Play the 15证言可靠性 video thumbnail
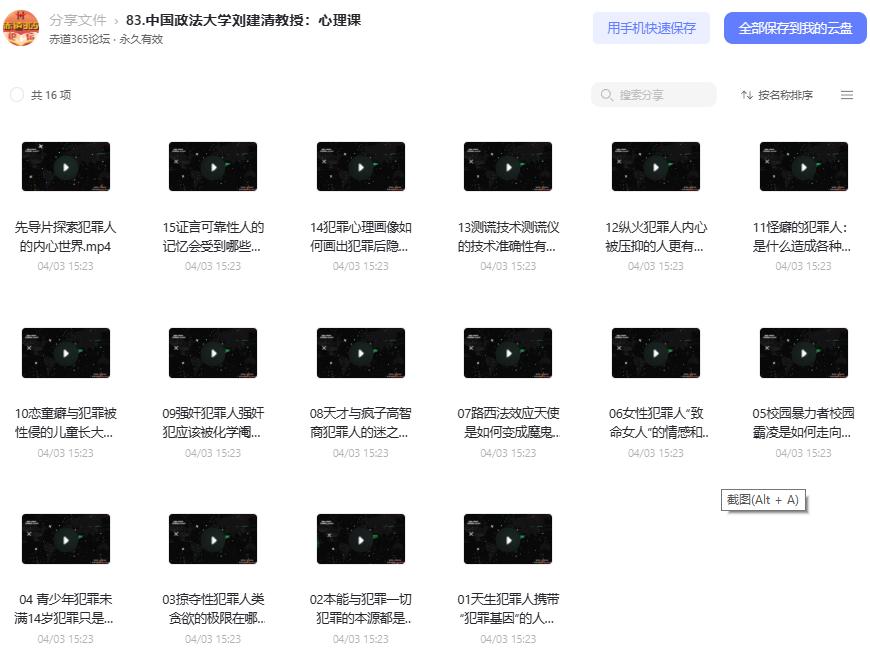Viewport: 870px width, 658px height. tap(213, 166)
